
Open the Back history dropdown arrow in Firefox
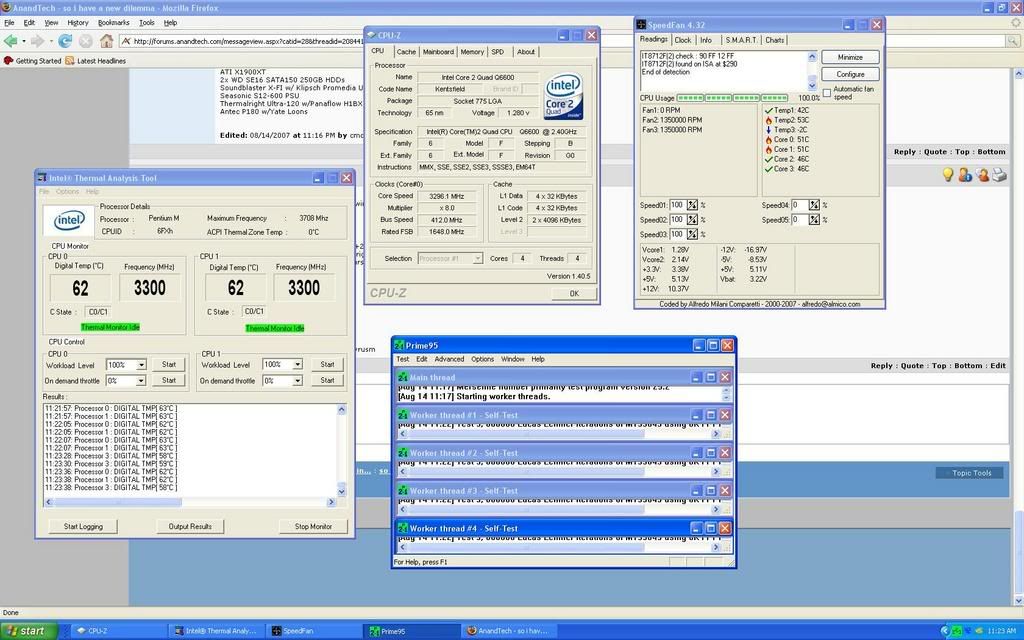point(24,41)
